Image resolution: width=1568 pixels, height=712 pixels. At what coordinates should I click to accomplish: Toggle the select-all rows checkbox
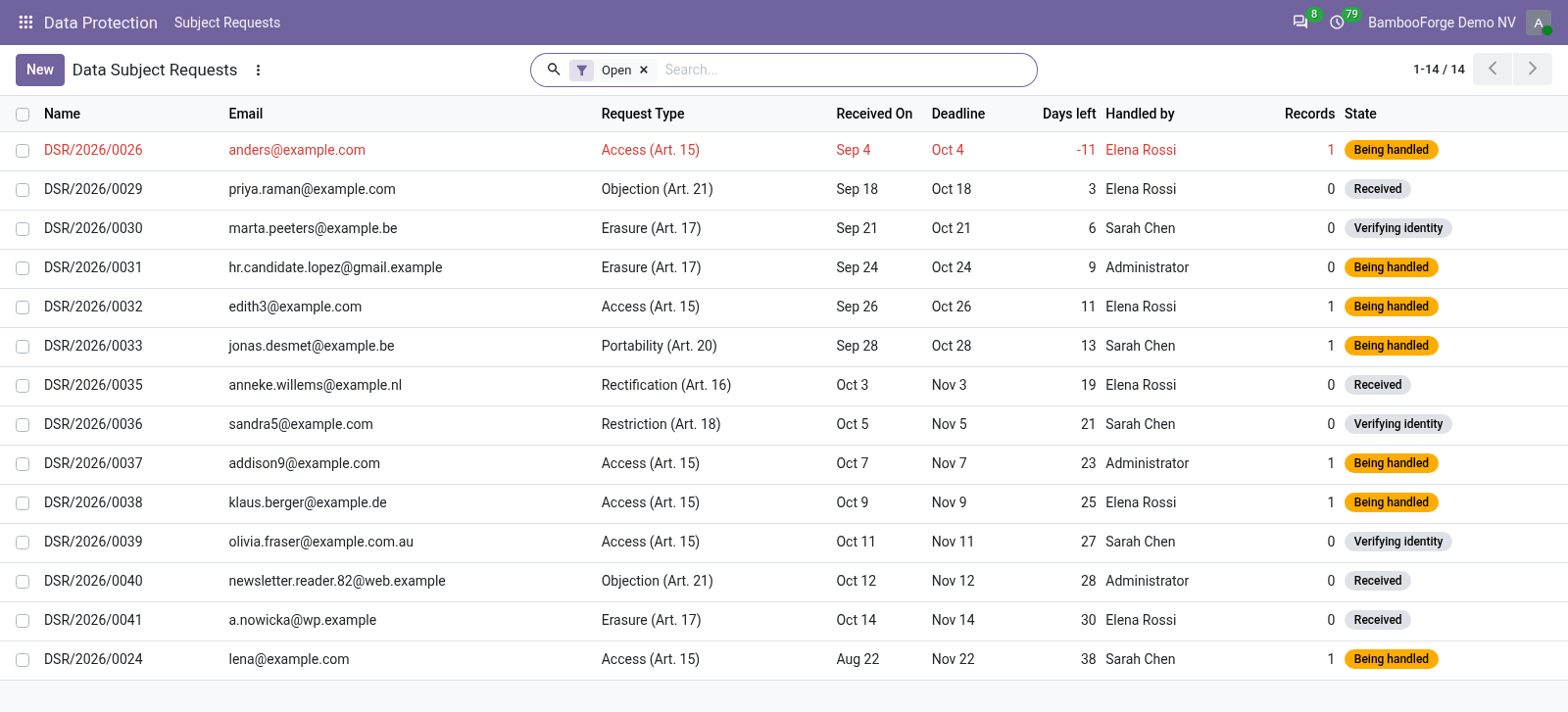(23, 115)
